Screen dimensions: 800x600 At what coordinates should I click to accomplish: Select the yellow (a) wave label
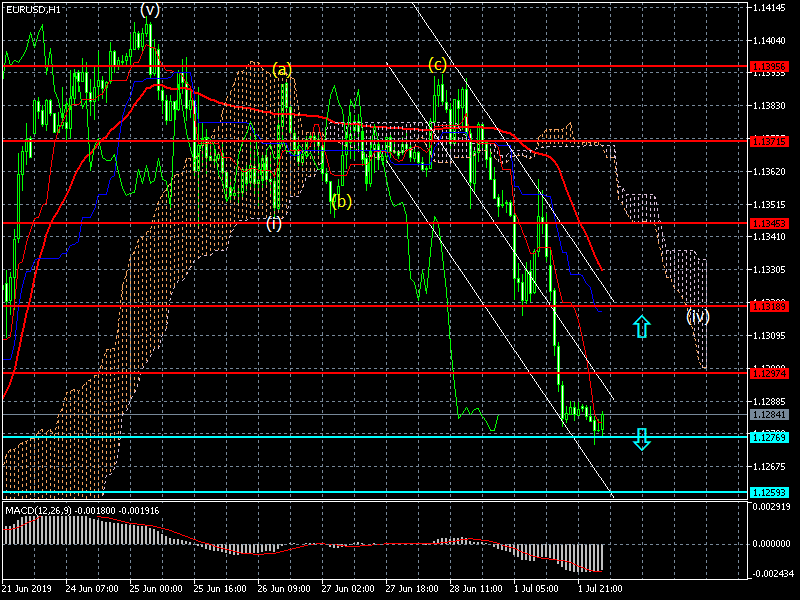(x=282, y=69)
